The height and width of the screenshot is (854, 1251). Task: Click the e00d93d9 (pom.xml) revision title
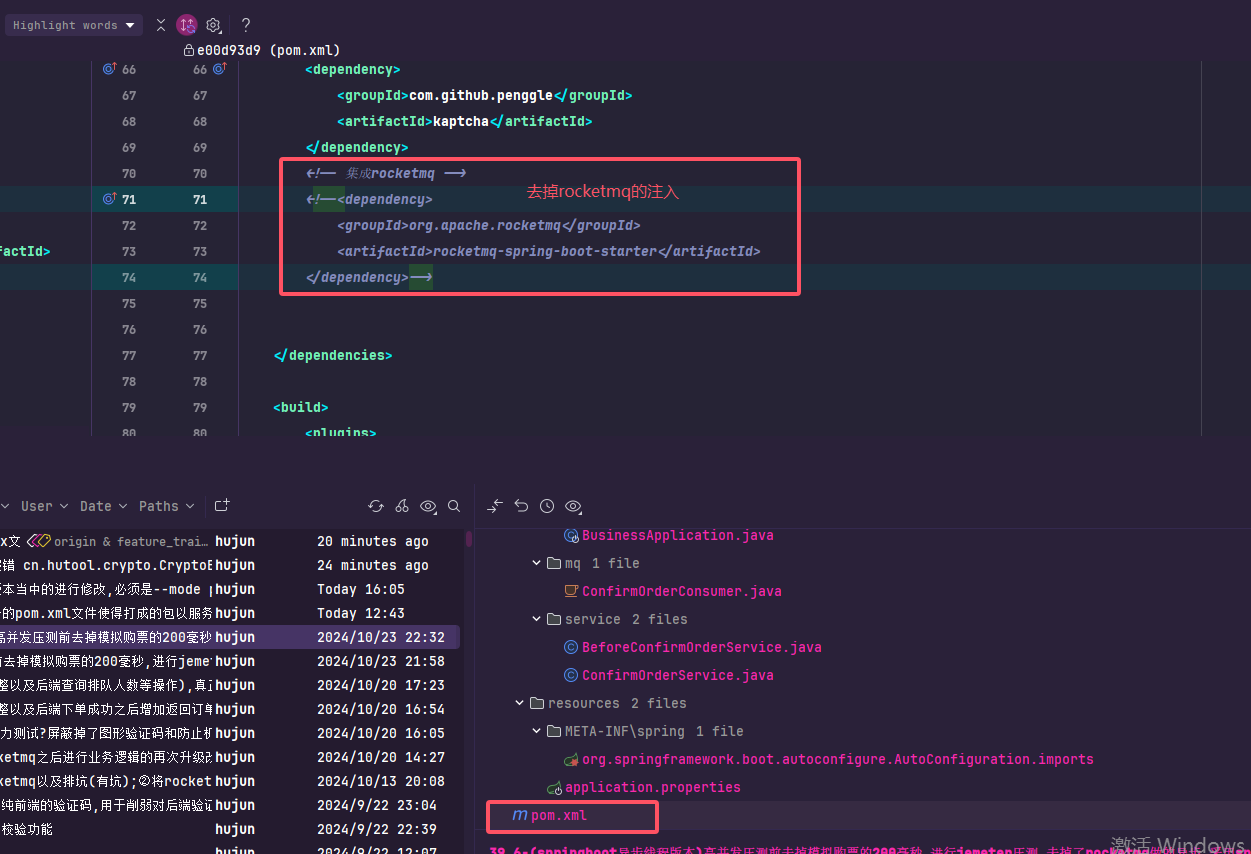point(269,49)
